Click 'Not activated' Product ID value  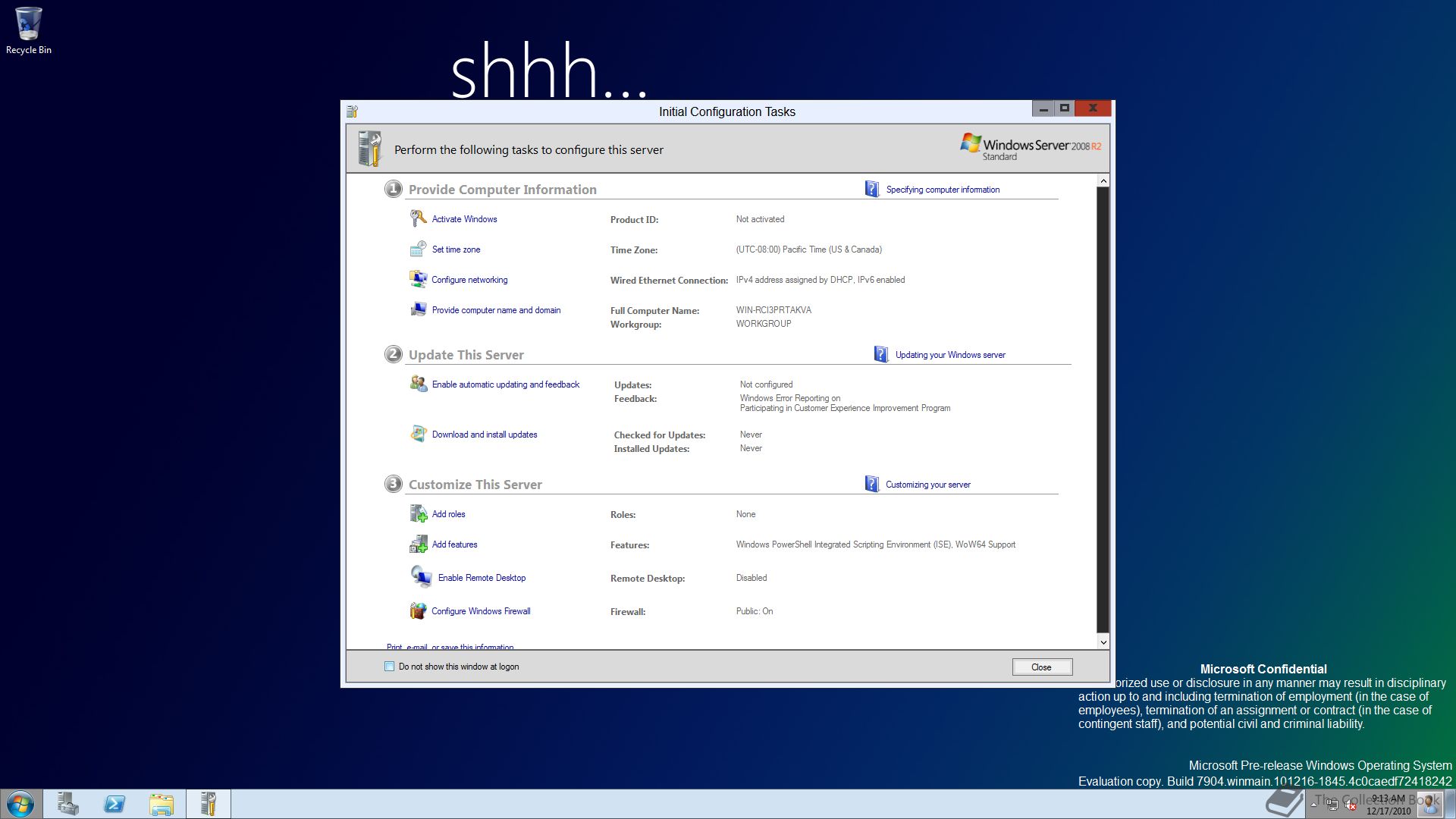point(760,219)
